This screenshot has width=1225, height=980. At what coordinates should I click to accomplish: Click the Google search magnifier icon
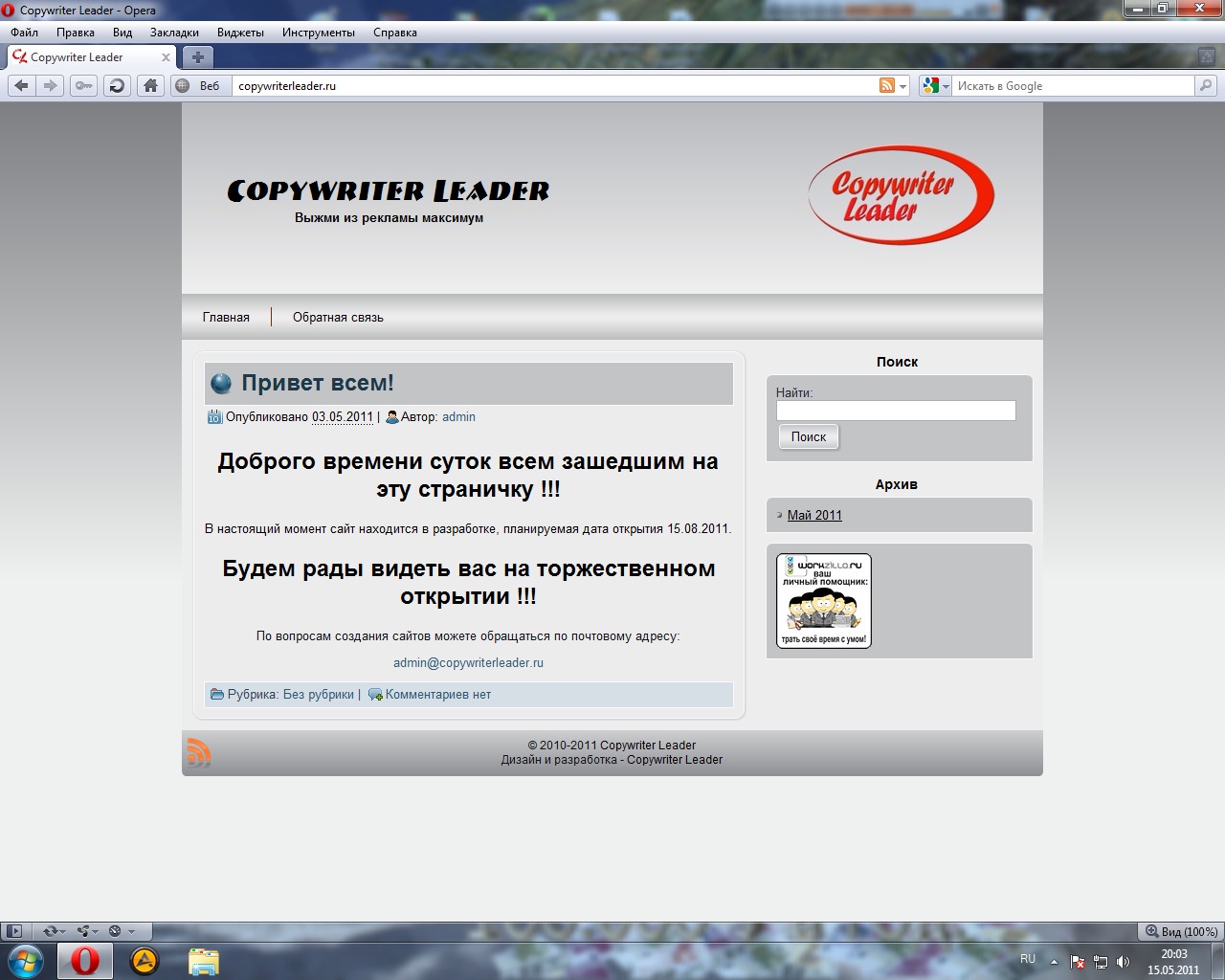[1205, 85]
